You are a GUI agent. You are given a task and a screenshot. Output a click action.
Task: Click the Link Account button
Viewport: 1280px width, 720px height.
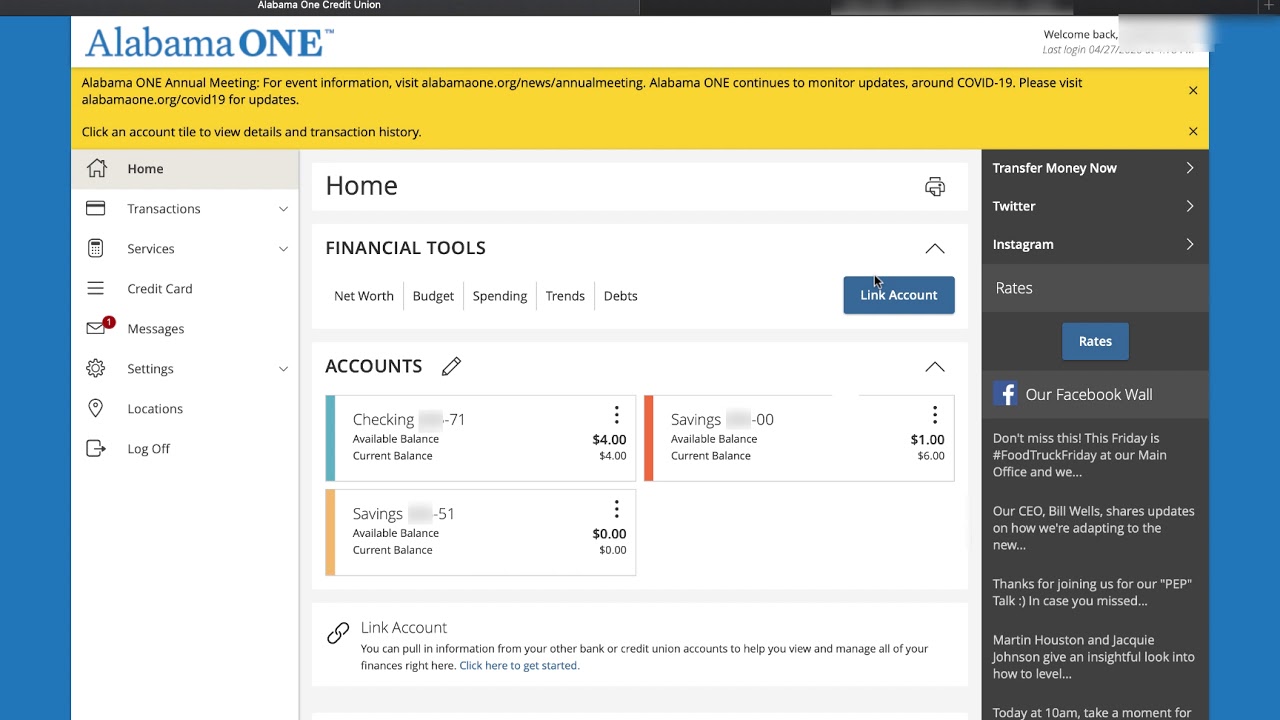tap(898, 295)
